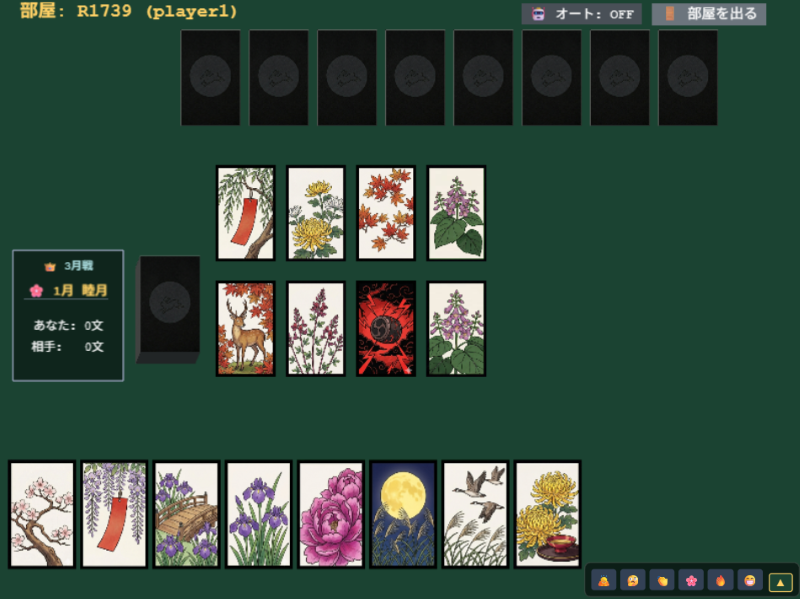Click the 3月戦 match label
The image size is (800, 599).
pyautogui.click(x=79, y=266)
